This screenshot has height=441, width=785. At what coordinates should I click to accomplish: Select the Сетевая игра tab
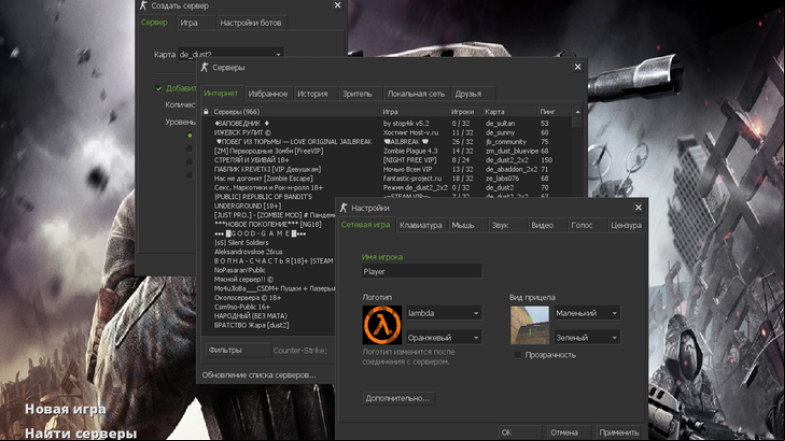pos(365,225)
